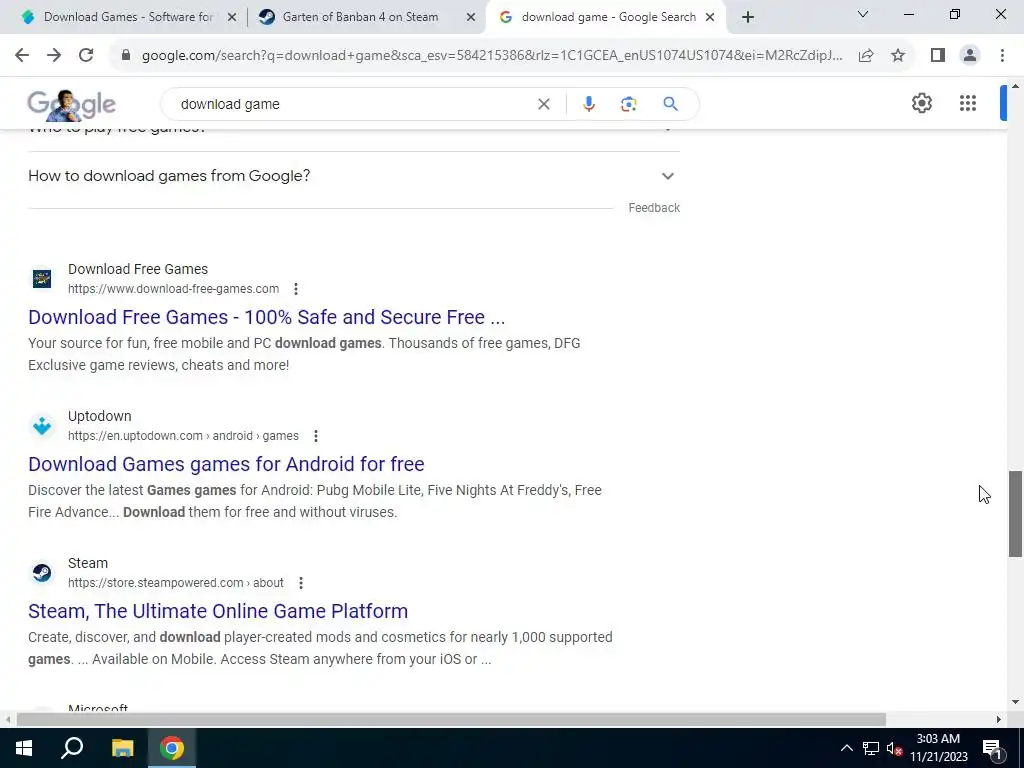
Task: Search by image with Google Lens
Action: 628,104
